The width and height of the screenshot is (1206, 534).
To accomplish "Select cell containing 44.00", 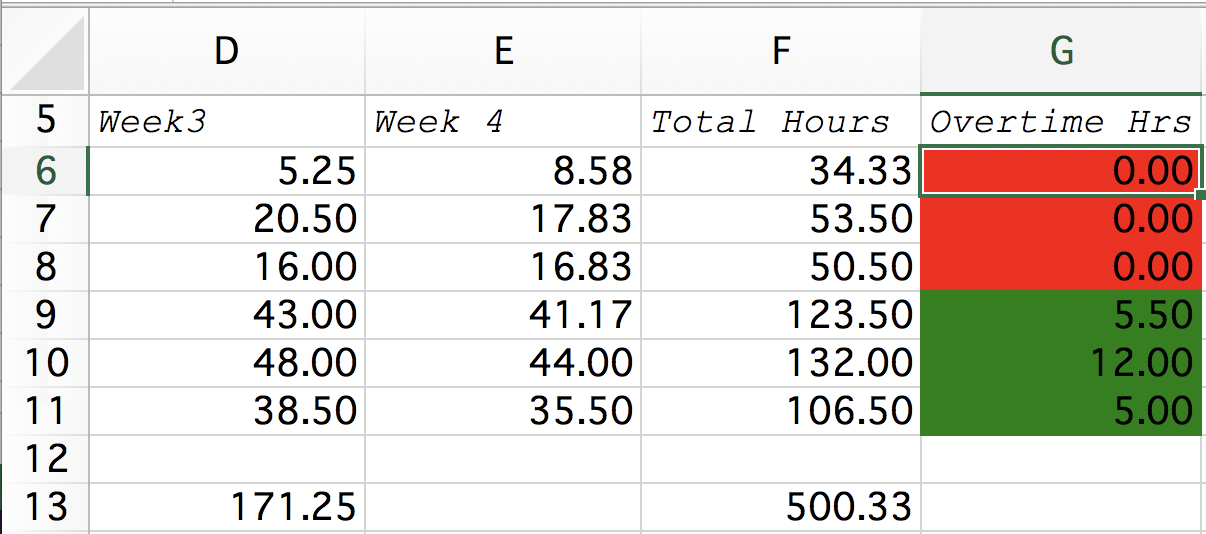I will (503, 363).
